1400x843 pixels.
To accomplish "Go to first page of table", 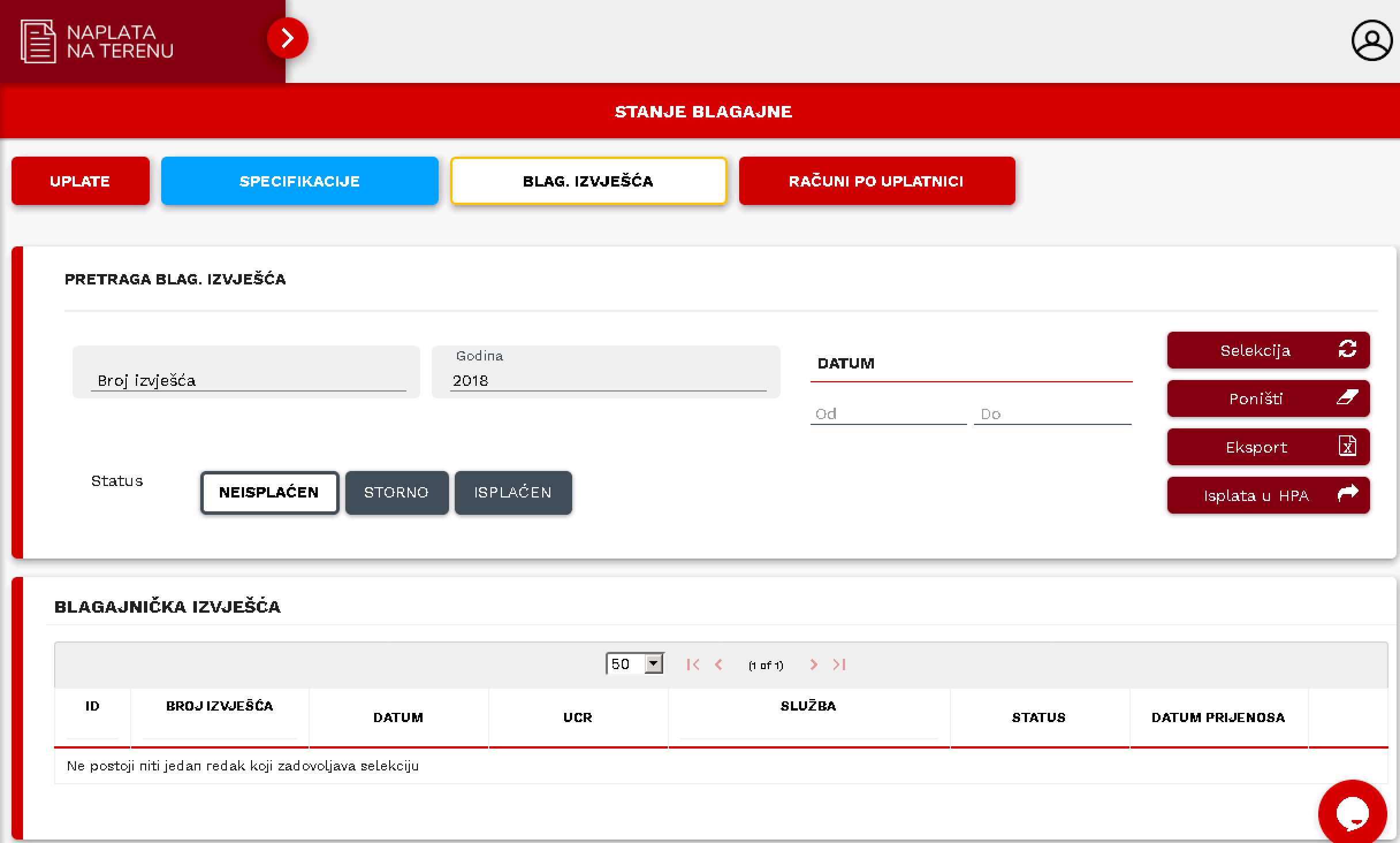I will [x=693, y=664].
